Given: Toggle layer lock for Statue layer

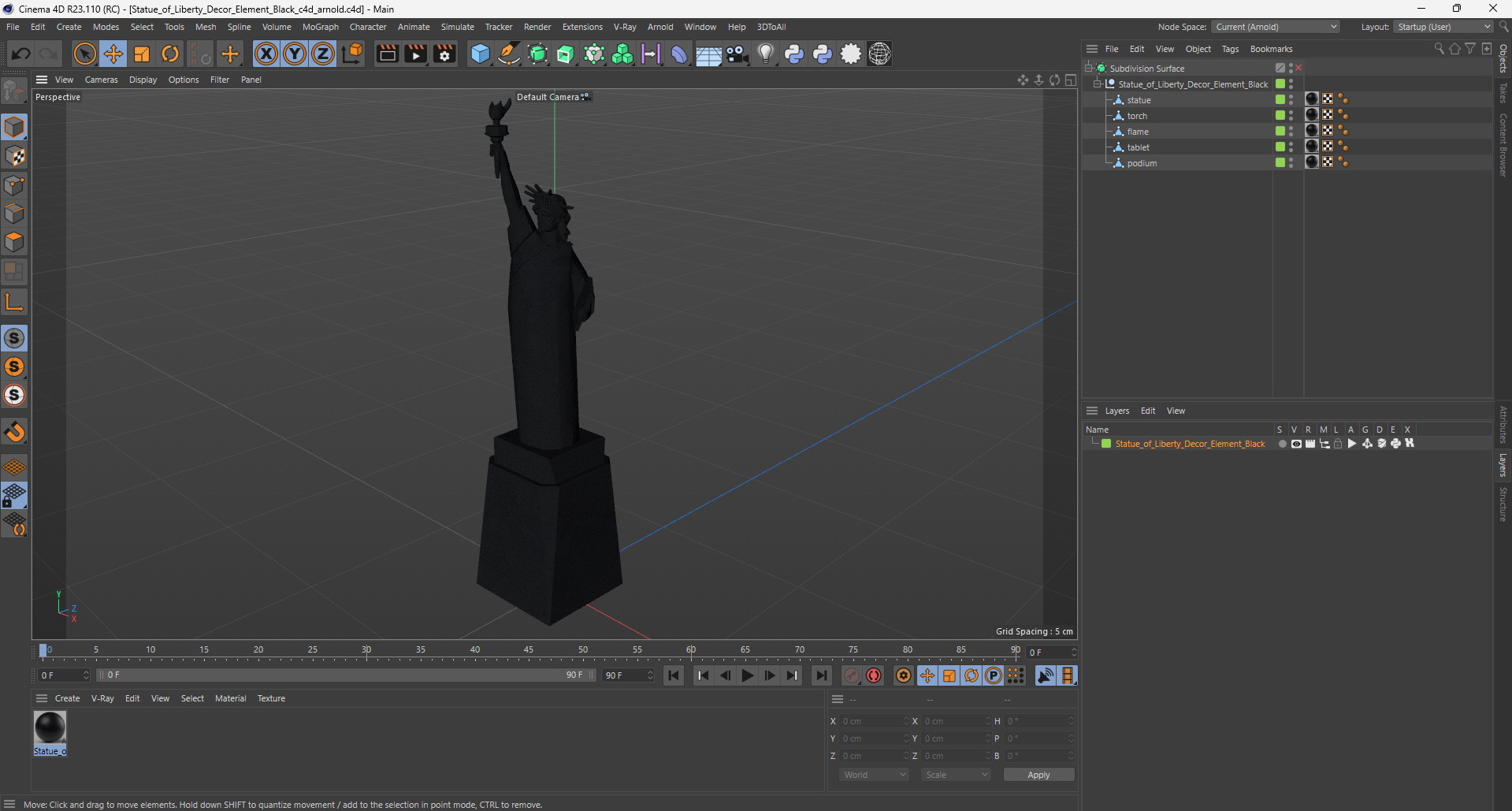Looking at the screenshot, I should [1338, 444].
